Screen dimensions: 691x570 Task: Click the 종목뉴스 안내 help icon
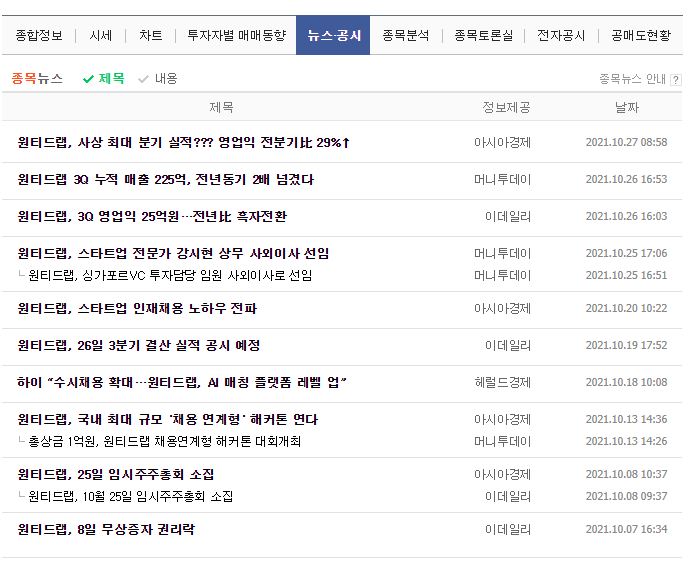click(676, 80)
